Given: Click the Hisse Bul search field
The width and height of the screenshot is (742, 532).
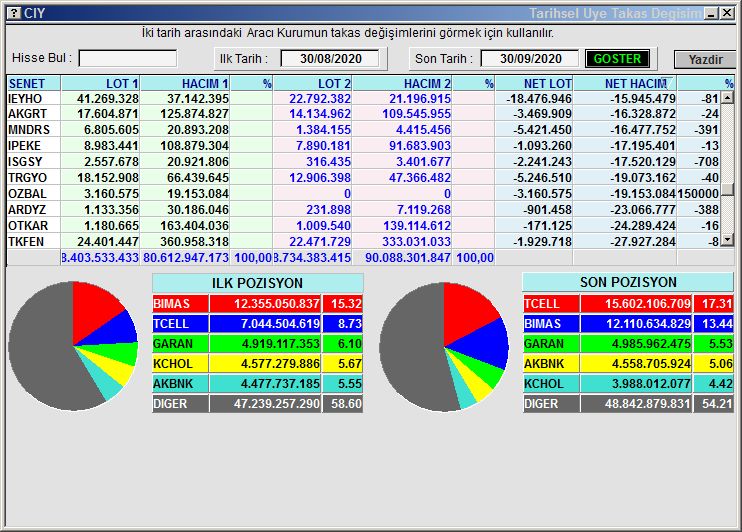Looking at the screenshot, I should [128, 59].
